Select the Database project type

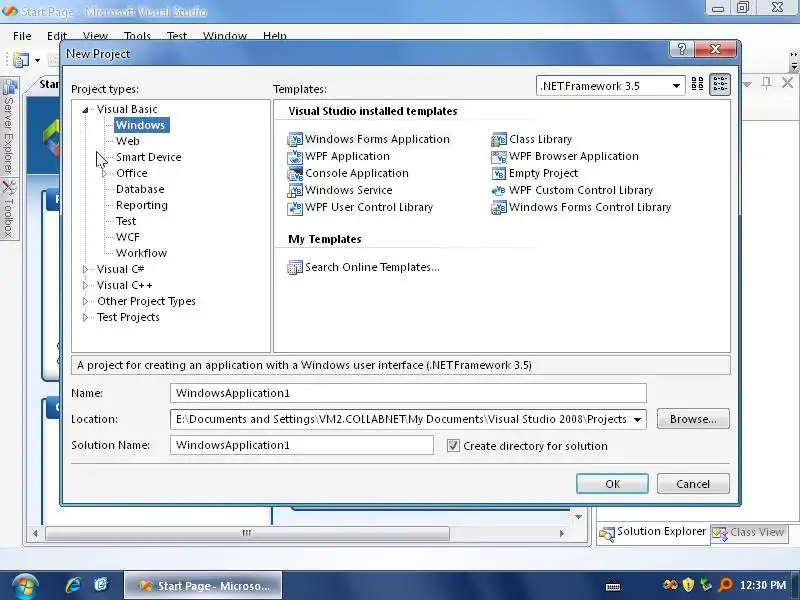click(140, 189)
